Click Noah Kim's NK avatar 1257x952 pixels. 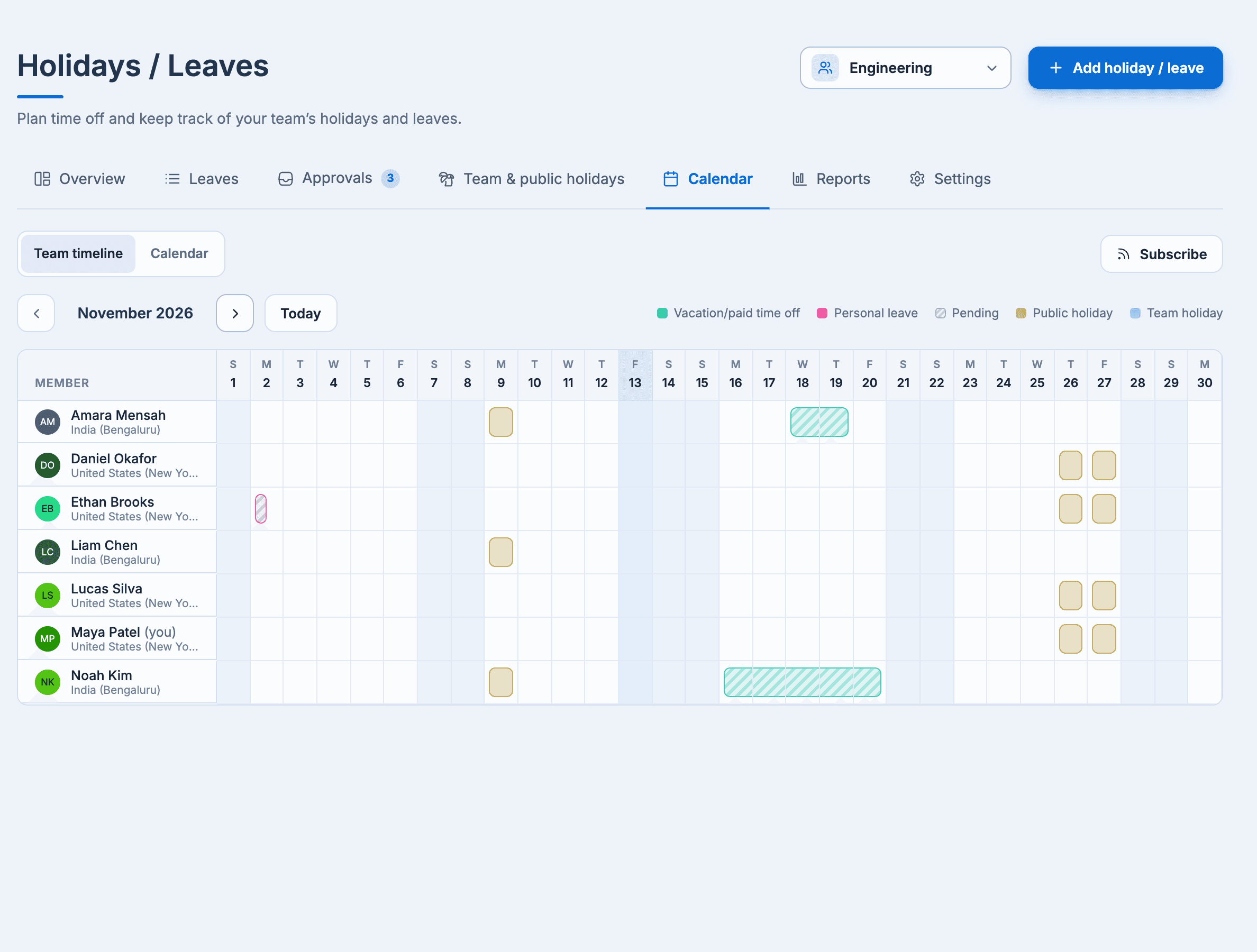48,682
